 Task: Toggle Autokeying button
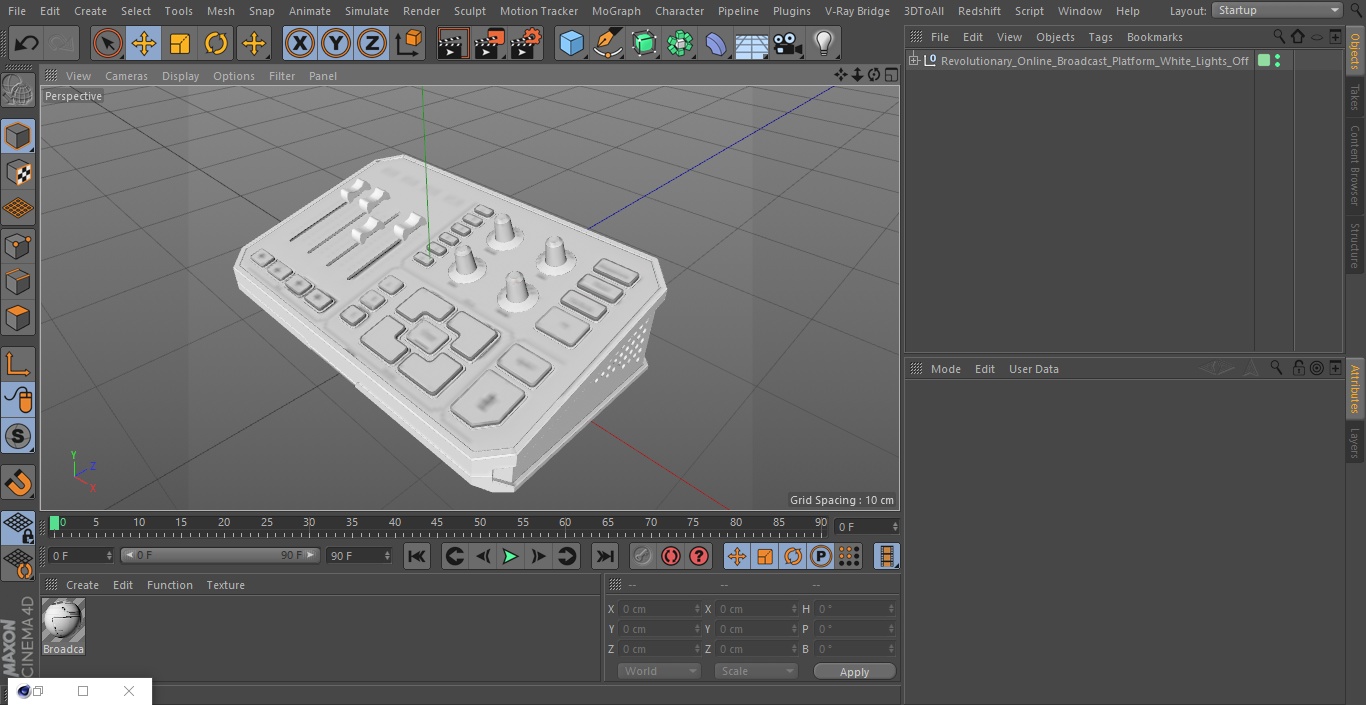pos(671,556)
